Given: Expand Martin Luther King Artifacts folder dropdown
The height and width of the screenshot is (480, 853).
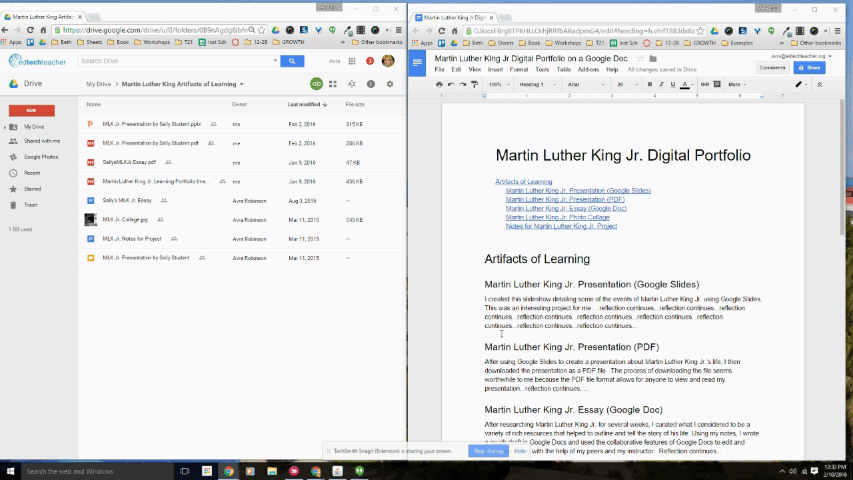Looking at the screenshot, I should 242,84.
